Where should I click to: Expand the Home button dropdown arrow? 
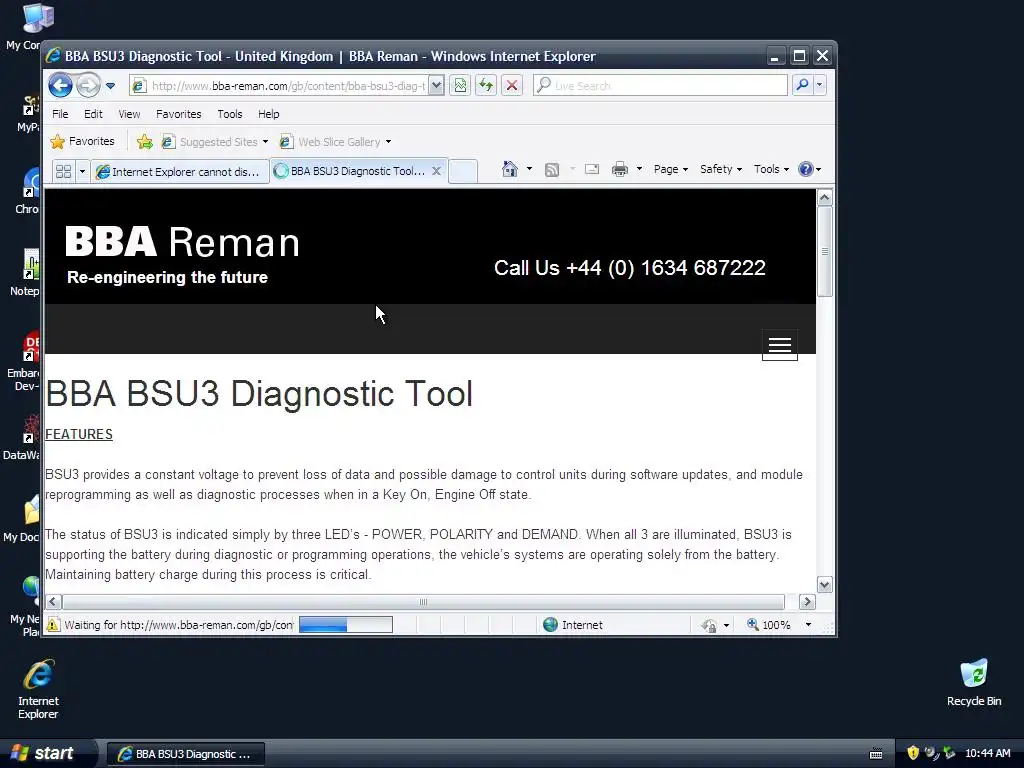click(x=530, y=169)
